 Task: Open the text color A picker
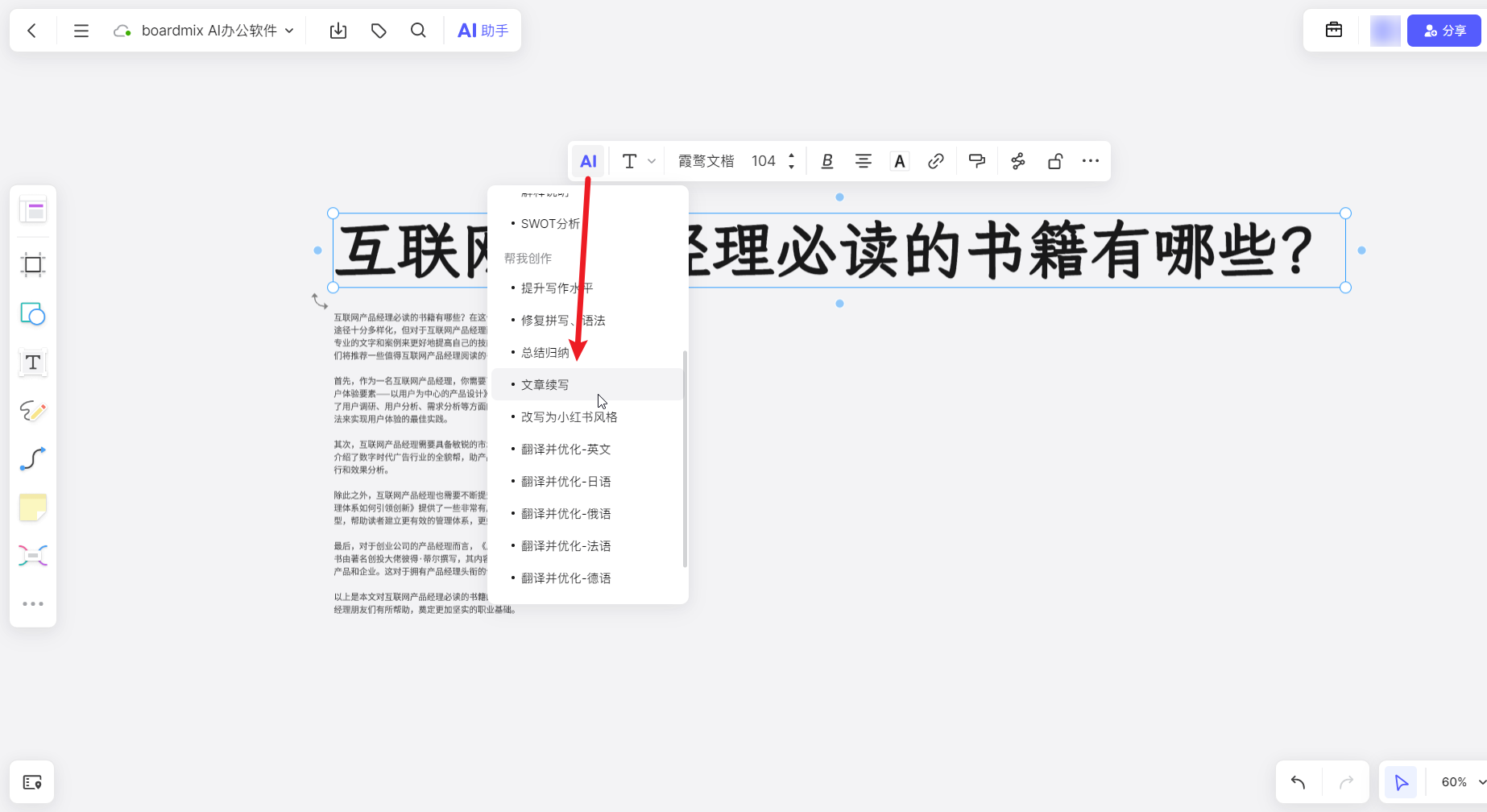tap(899, 161)
